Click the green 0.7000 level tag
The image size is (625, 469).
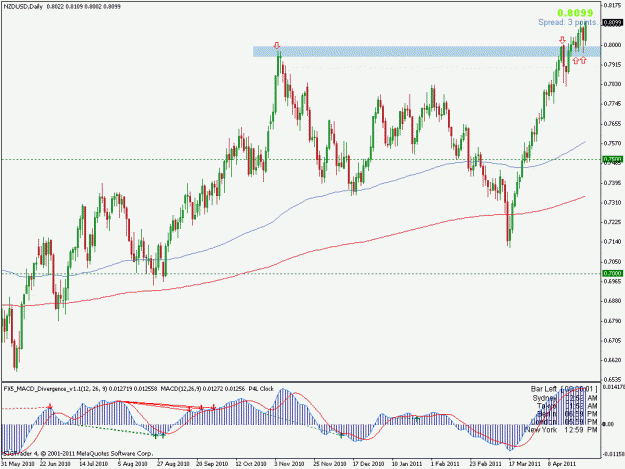(613, 273)
